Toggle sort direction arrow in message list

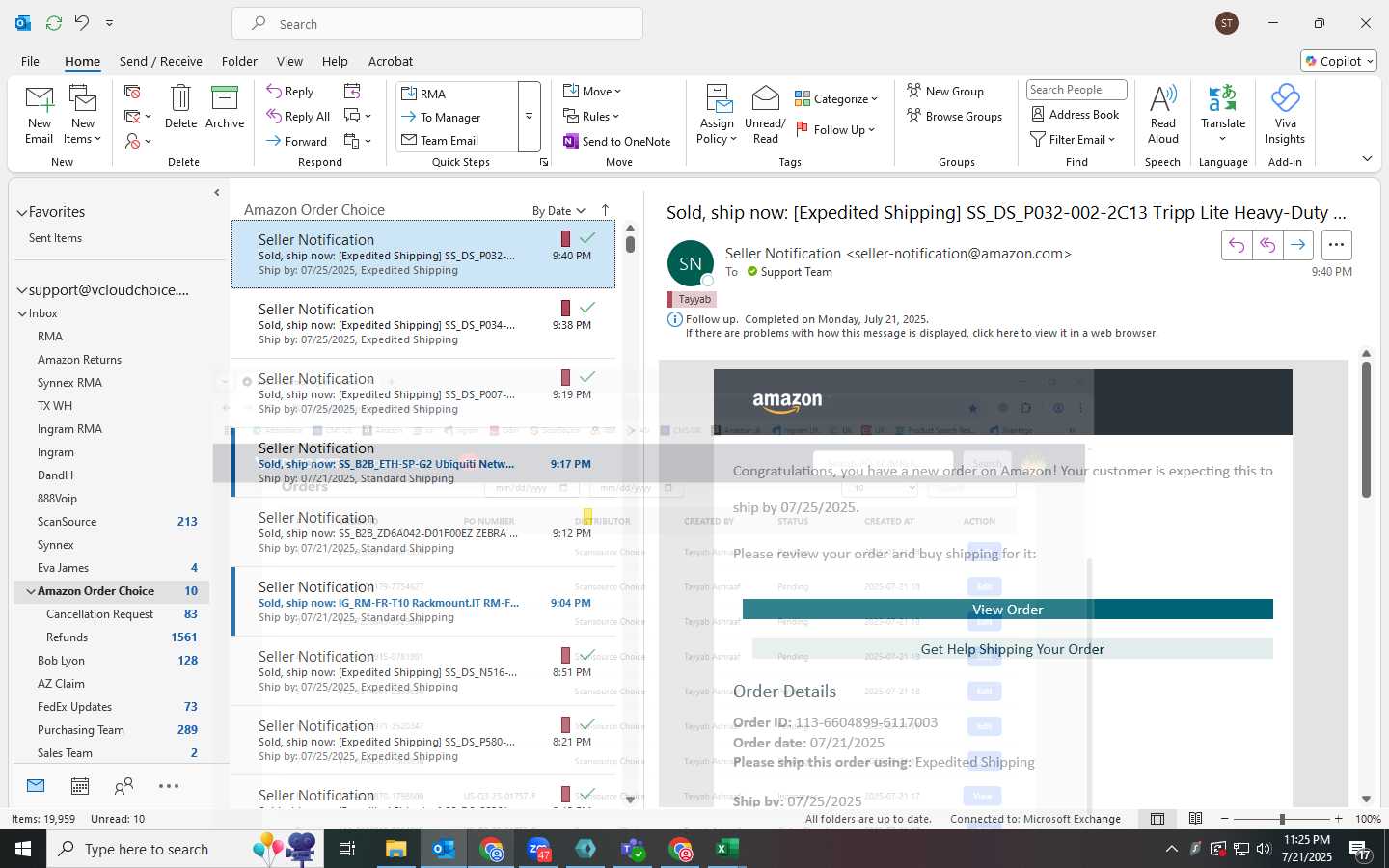[605, 210]
